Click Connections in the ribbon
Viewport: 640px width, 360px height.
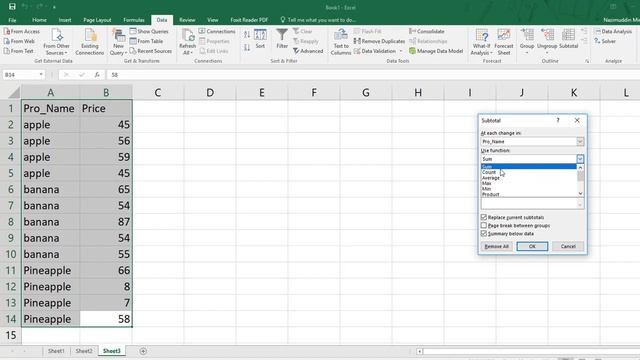point(217,31)
